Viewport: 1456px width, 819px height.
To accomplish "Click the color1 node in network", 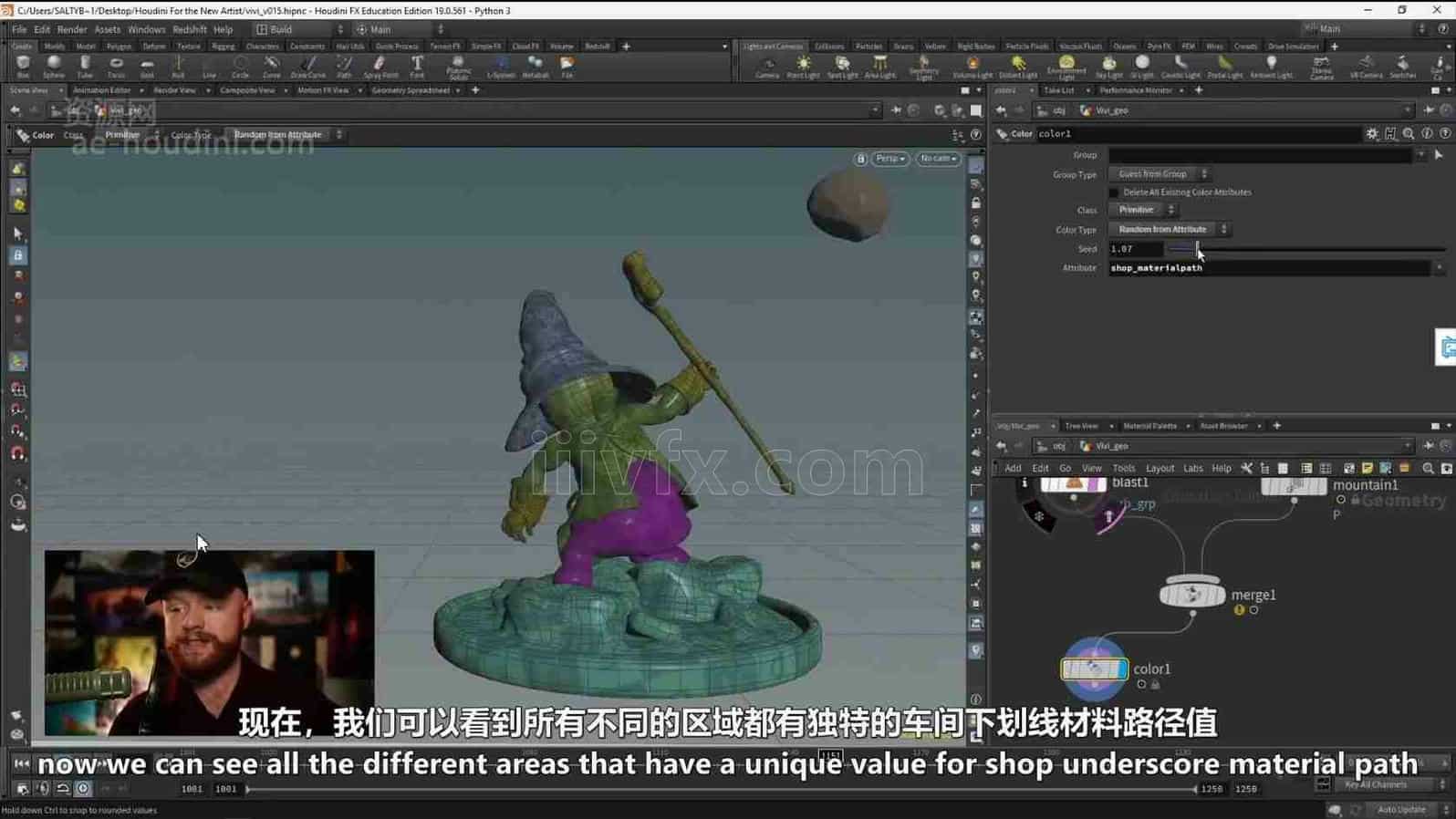I will click(x=1094, y=669).
